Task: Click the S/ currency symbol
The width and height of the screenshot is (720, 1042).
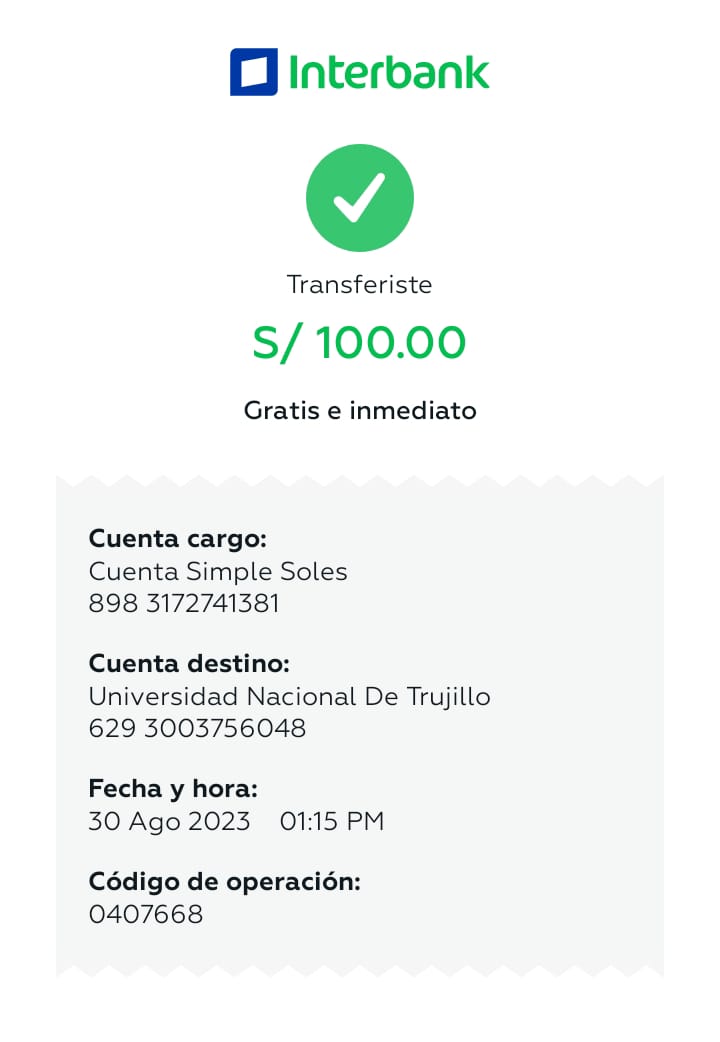Action: 277,344
